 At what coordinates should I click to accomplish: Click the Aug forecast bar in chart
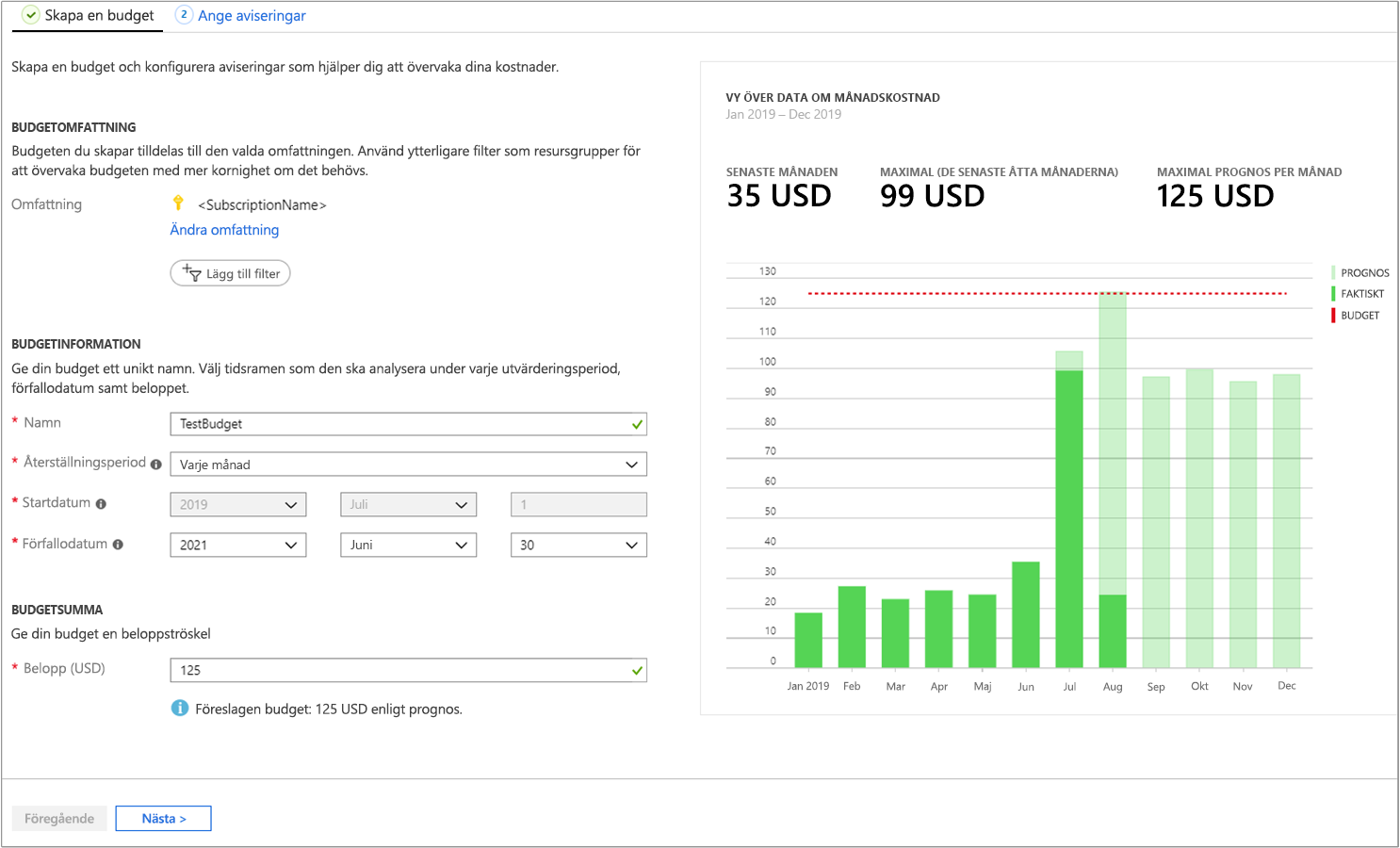1113,443
